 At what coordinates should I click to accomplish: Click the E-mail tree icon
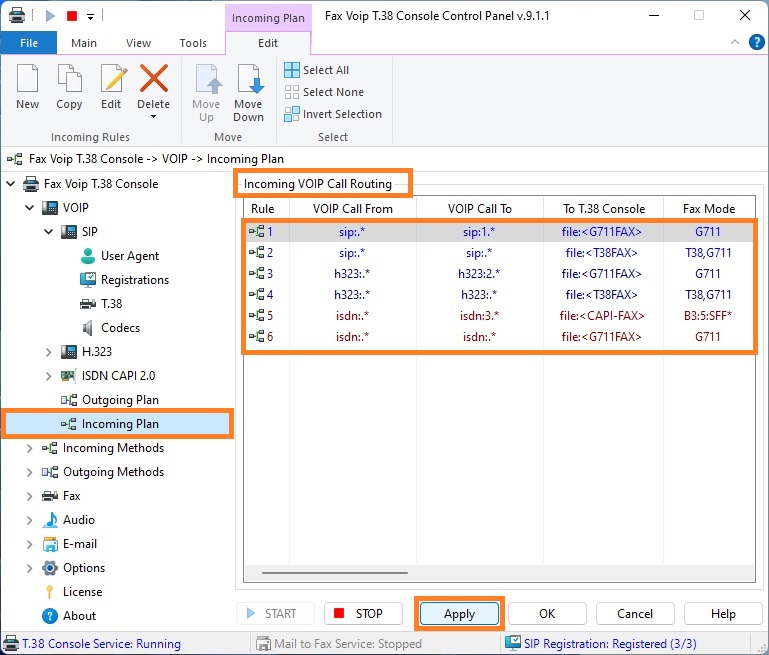pos(50,544)
